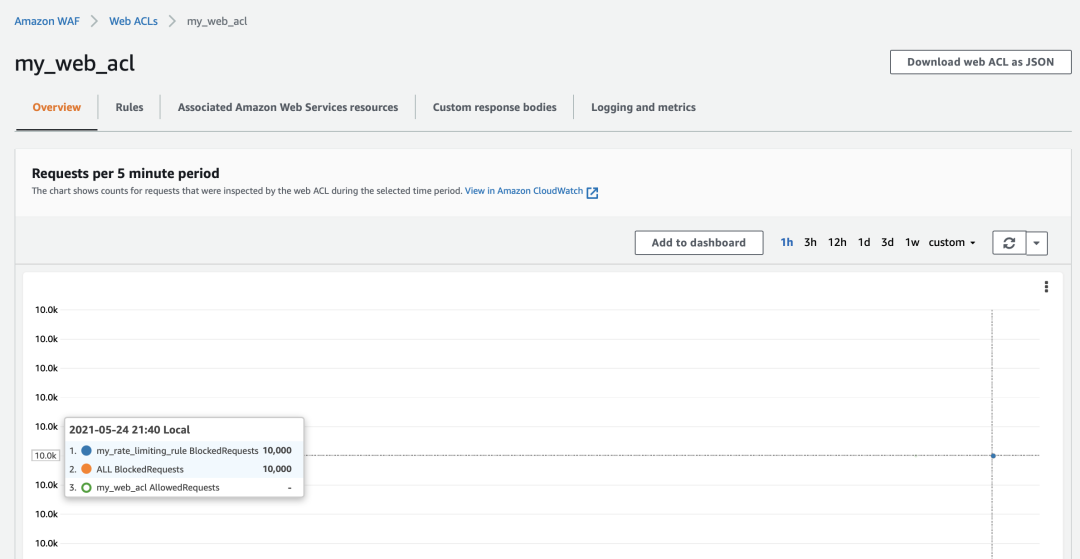The width and height of the screenshot is (1080, 559).
Task: Select the 1h time range
Action: click(x=787, y=242)
